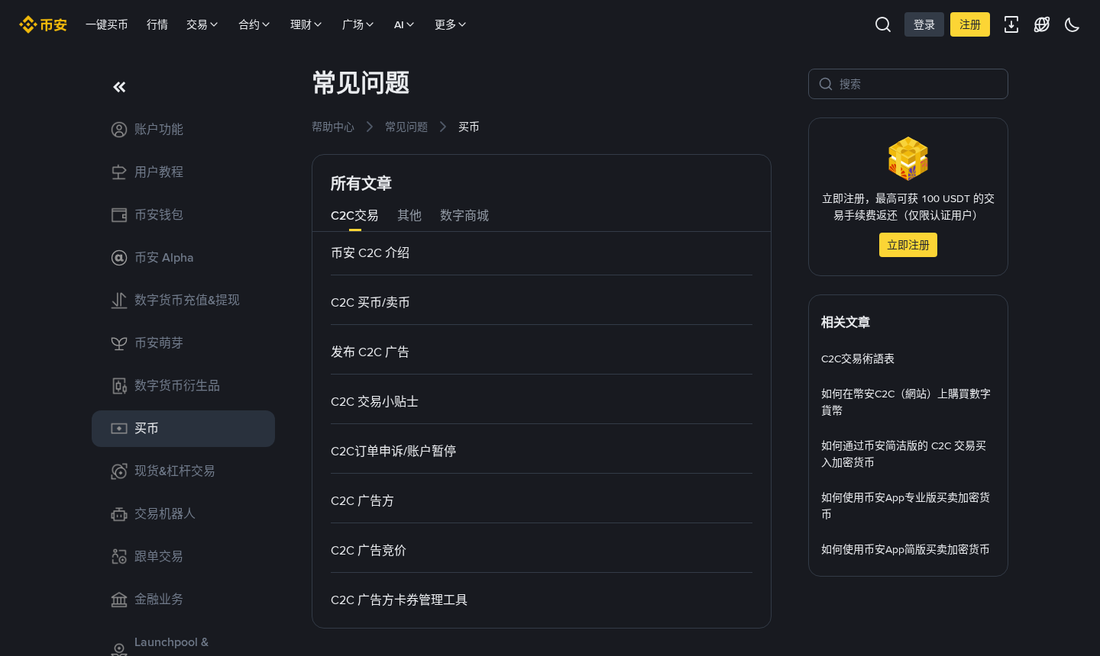Open the language globe icon

tap(1042, 25)
